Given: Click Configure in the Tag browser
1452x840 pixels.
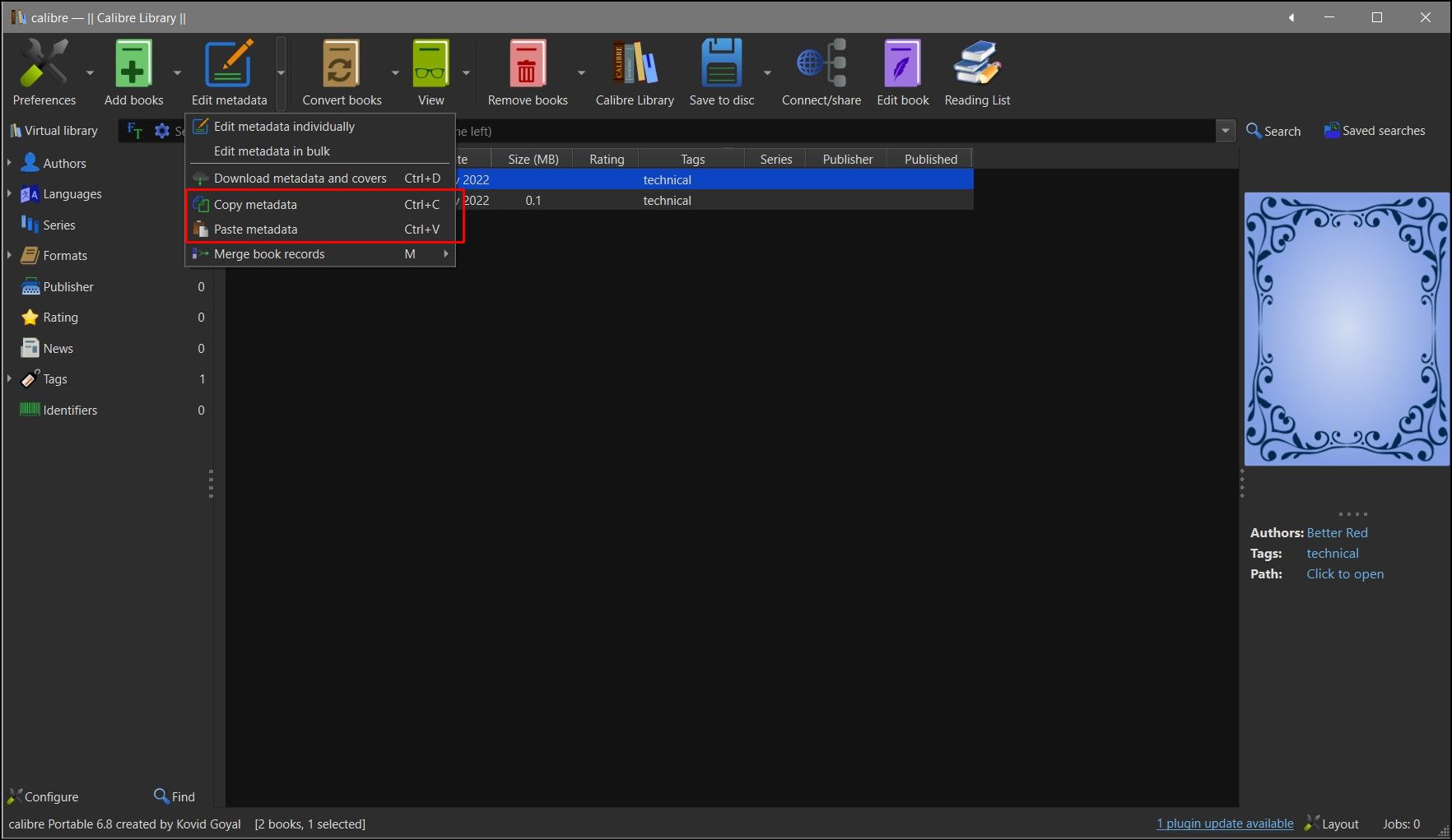Looking at the screenshot, I should (x=43, y=796).
